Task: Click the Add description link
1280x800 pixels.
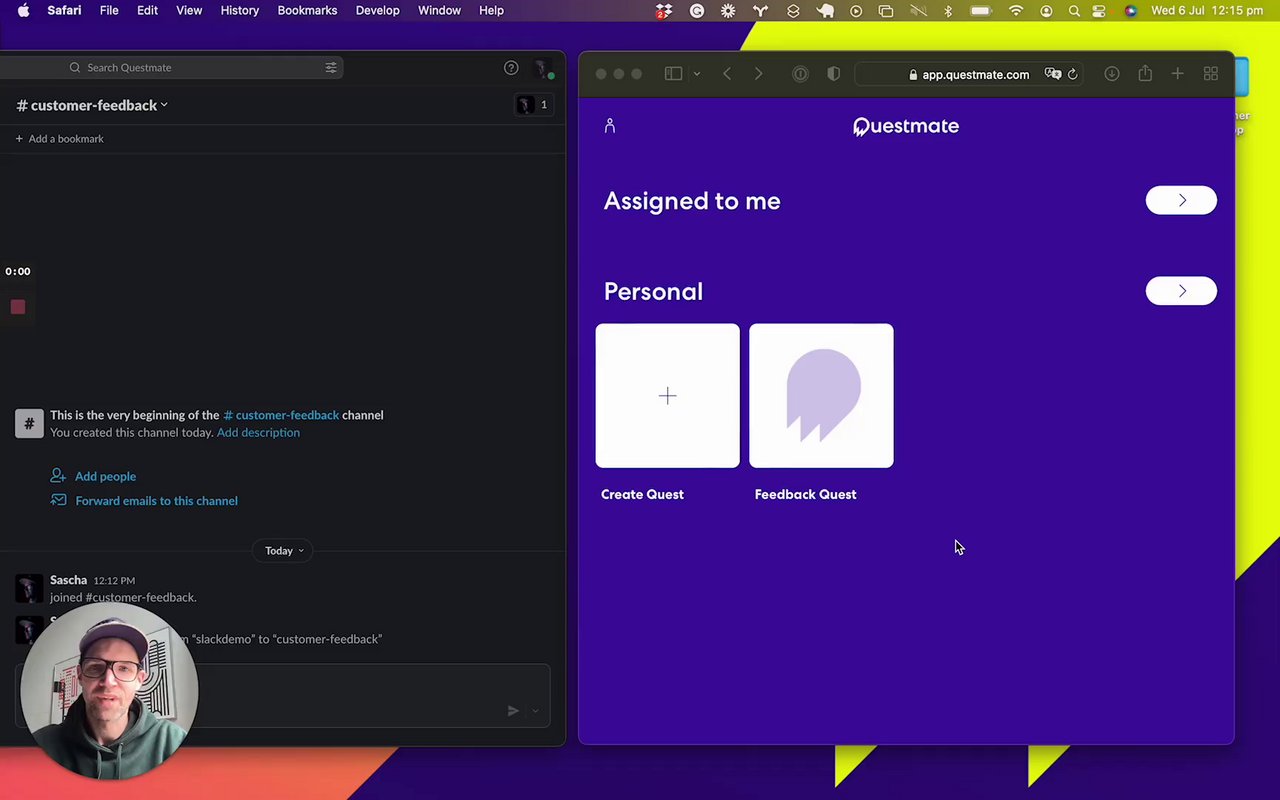Action: 258,433
